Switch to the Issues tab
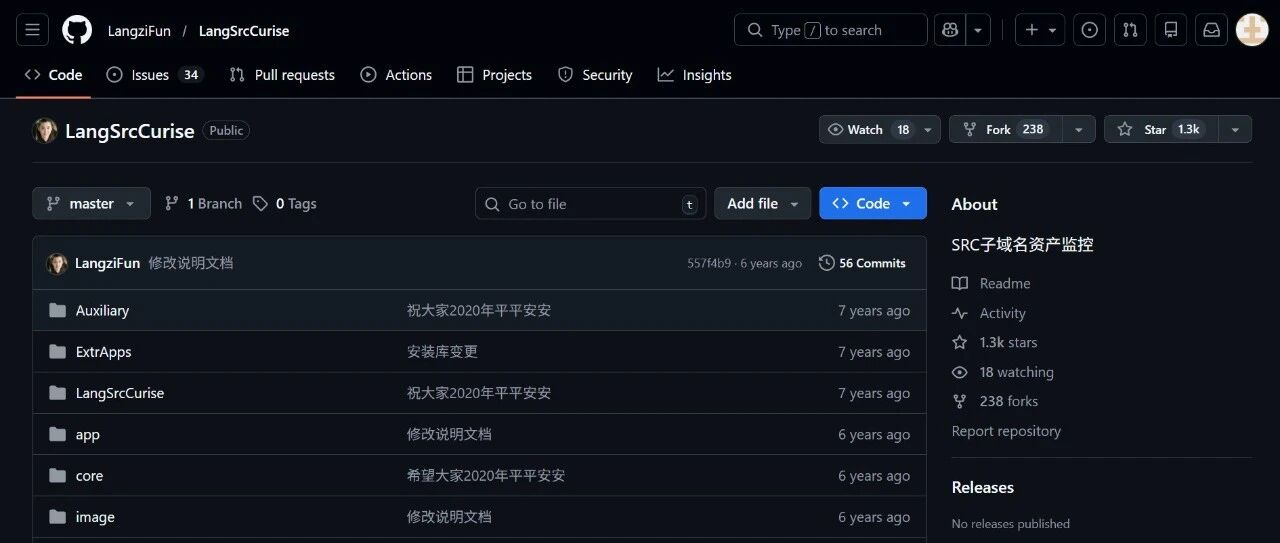1280x543 pixels. (x=154, y=75)
